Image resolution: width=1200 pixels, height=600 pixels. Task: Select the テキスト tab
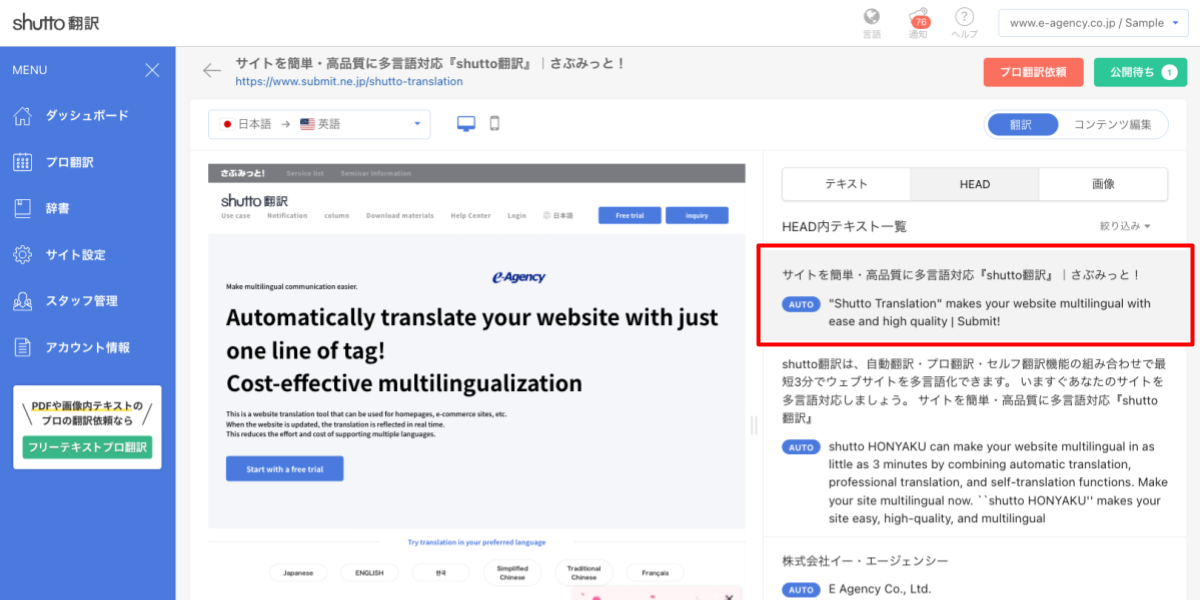click(x=846, y=184)
